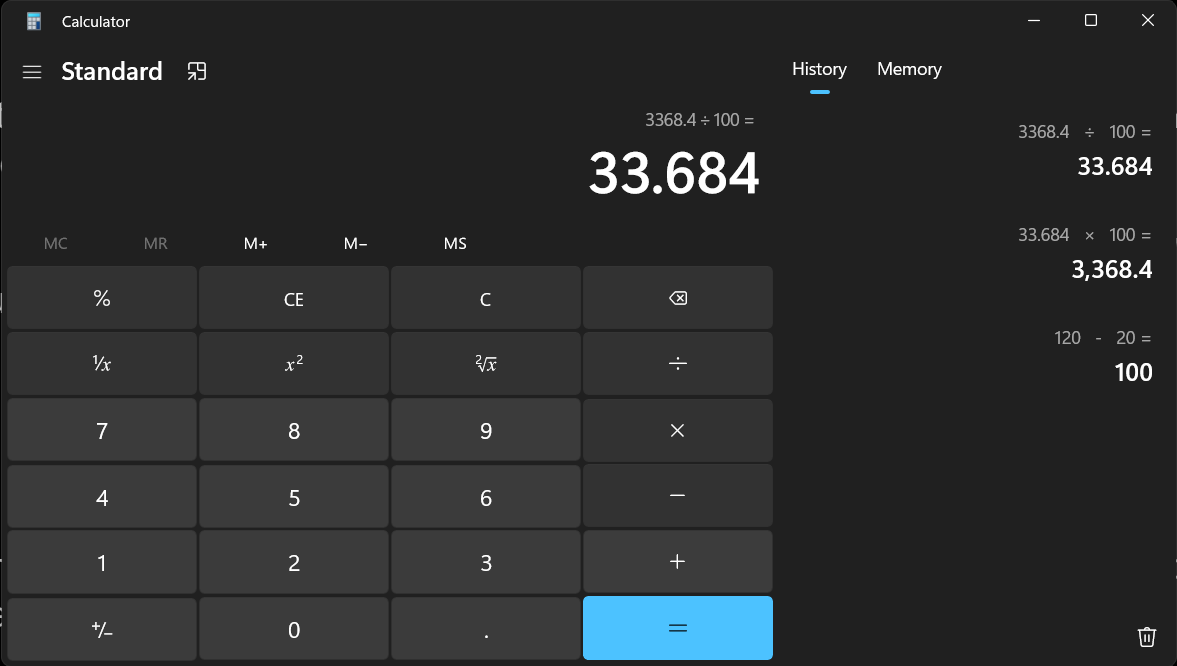Image resolution: width=1177 pixels, height=666 pixels.
Task: Maximize the Calculator window
Action: 1091,20
